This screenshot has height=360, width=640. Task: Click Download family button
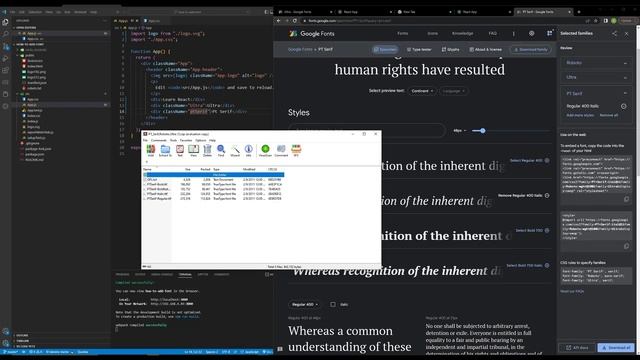pos(530,49)
